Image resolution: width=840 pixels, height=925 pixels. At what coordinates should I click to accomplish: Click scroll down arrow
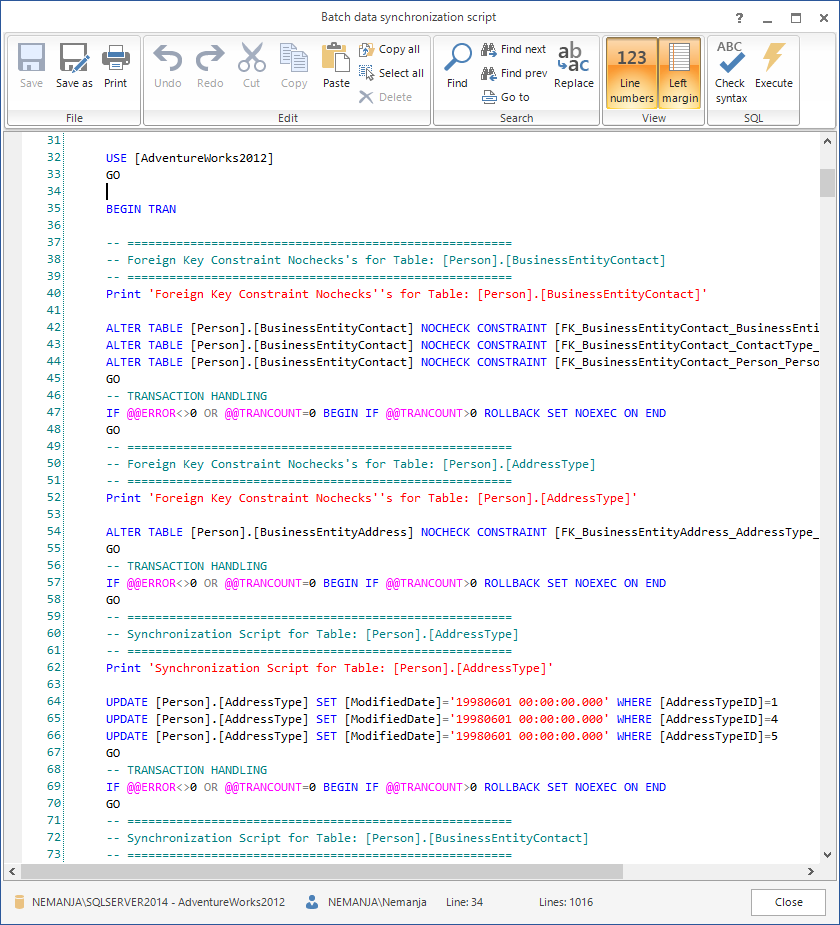click(x=827, y=855)
